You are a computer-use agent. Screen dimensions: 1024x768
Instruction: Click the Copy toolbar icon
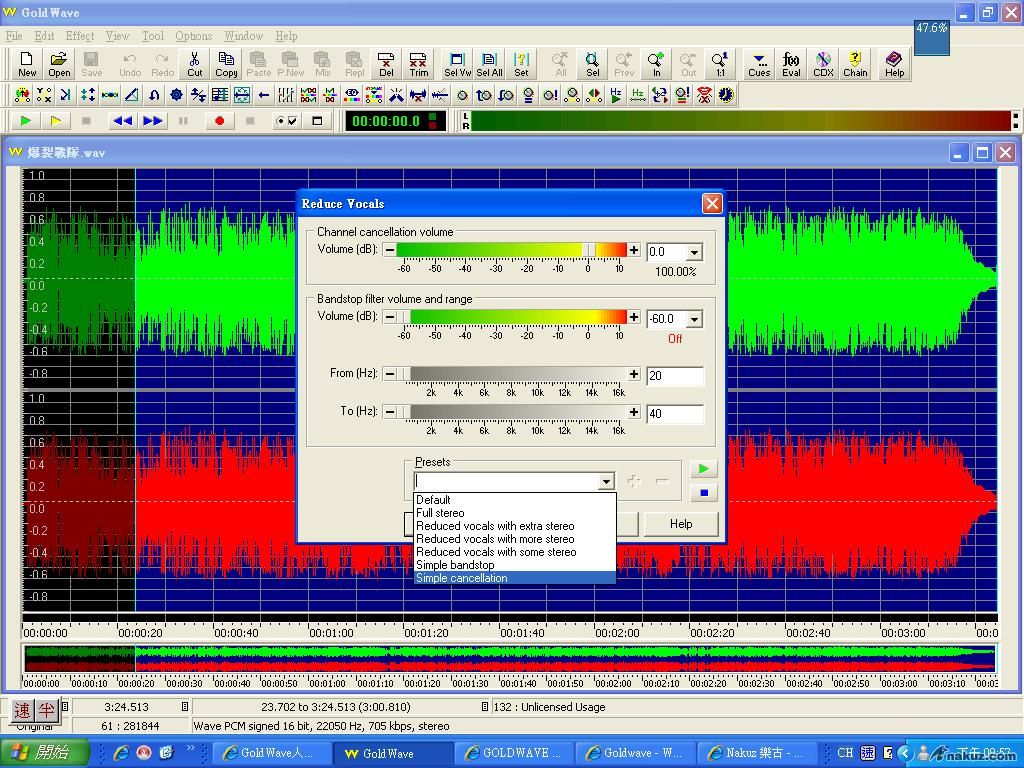[x=226, y=64]
